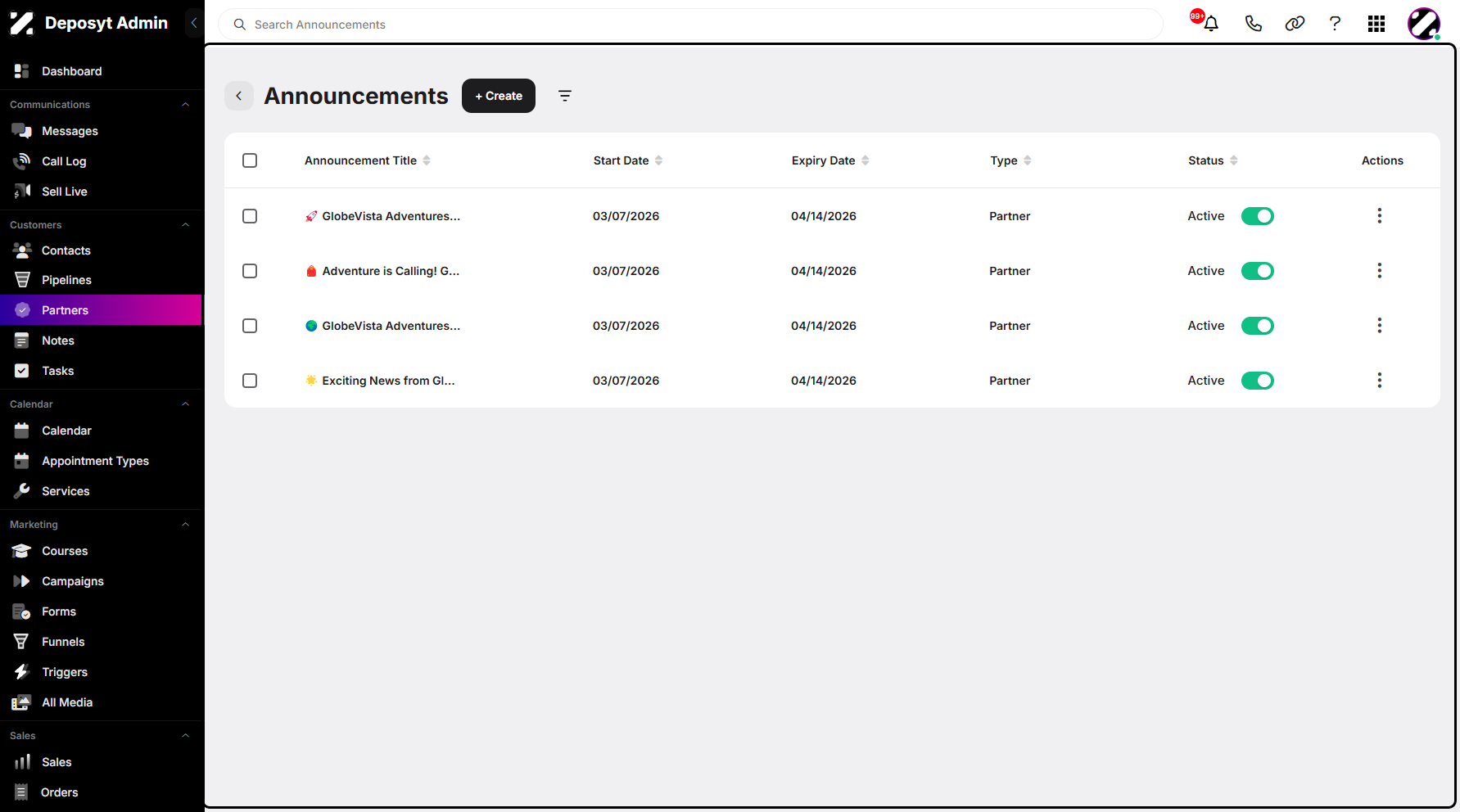Open Pipelines in the sidebar
The width and height of the screenshot is (1460, 812).
tap(102, 280)
